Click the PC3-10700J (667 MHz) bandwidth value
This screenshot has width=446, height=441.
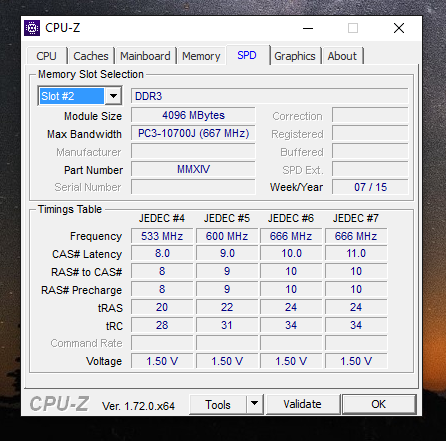point(193,133)
